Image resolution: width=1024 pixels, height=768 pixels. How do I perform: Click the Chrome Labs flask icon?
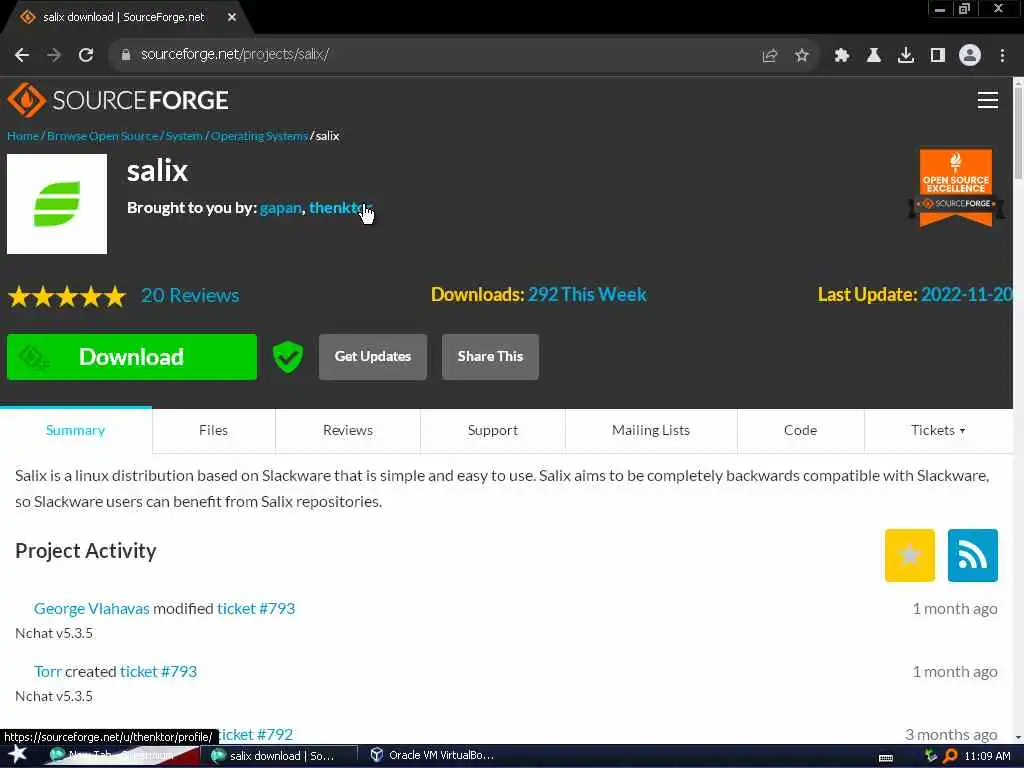(874, 56)
